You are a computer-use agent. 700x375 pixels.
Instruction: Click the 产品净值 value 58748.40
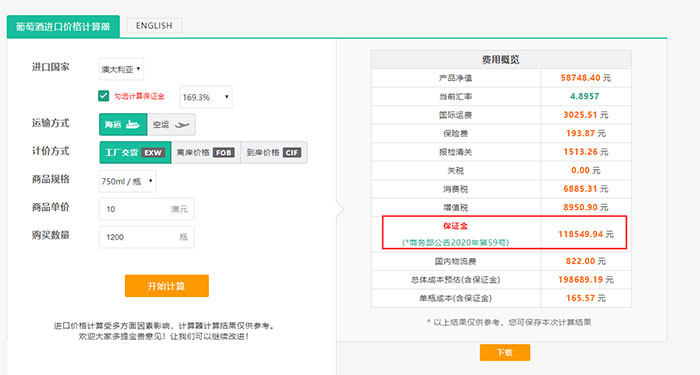point(580,78)
